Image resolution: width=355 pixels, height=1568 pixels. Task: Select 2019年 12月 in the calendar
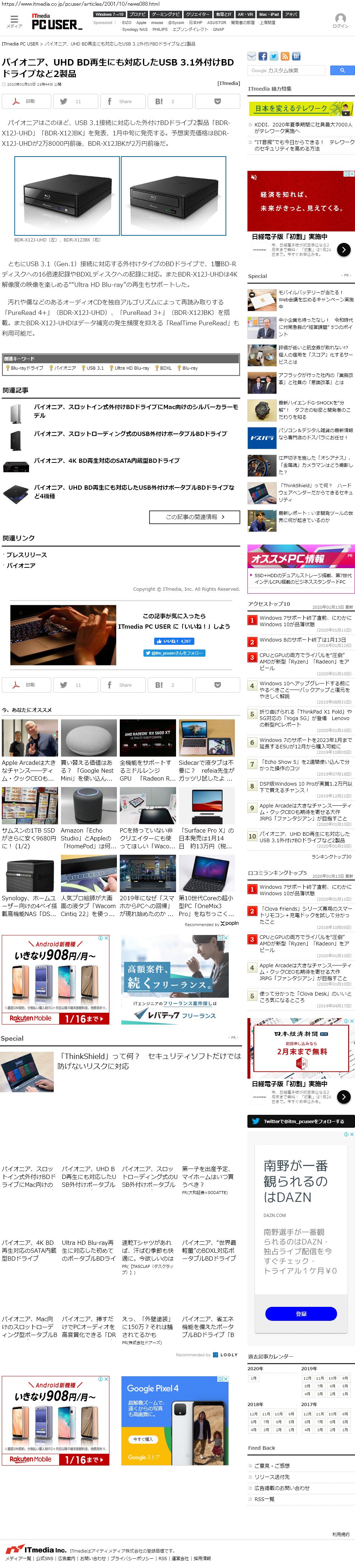click(x=308, y=1378)
